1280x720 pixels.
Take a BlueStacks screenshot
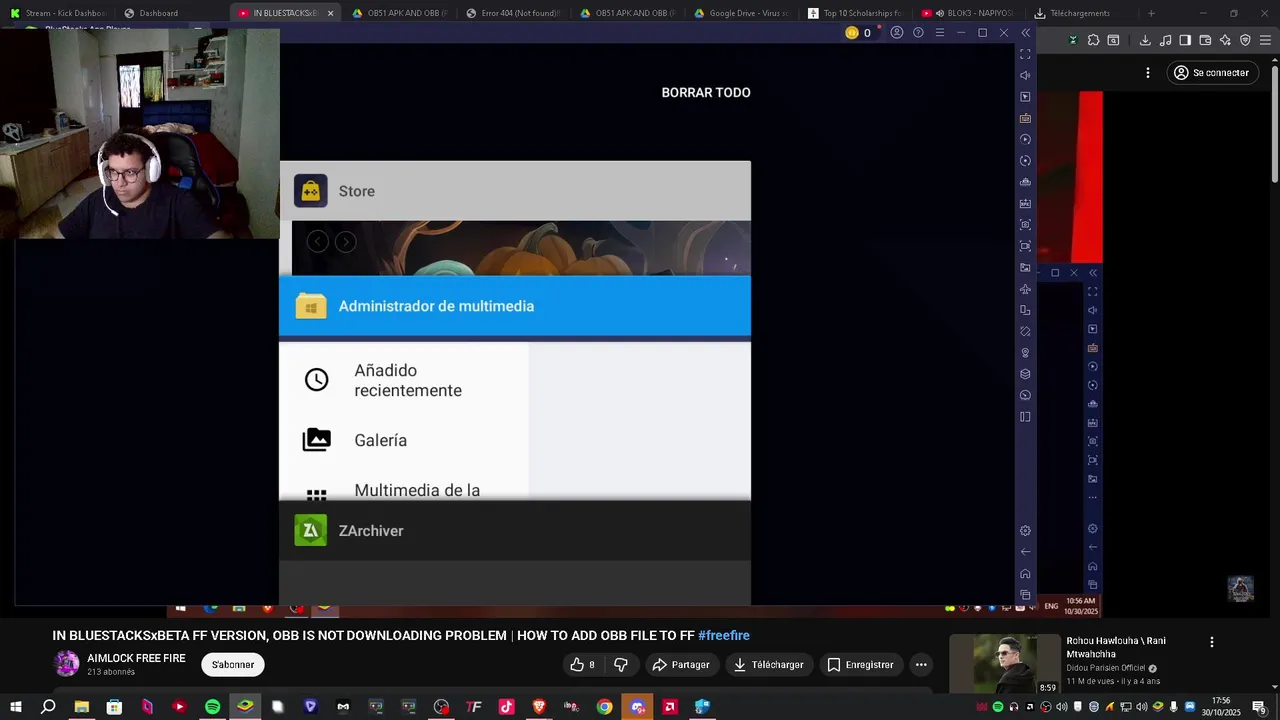[1025, 225]
